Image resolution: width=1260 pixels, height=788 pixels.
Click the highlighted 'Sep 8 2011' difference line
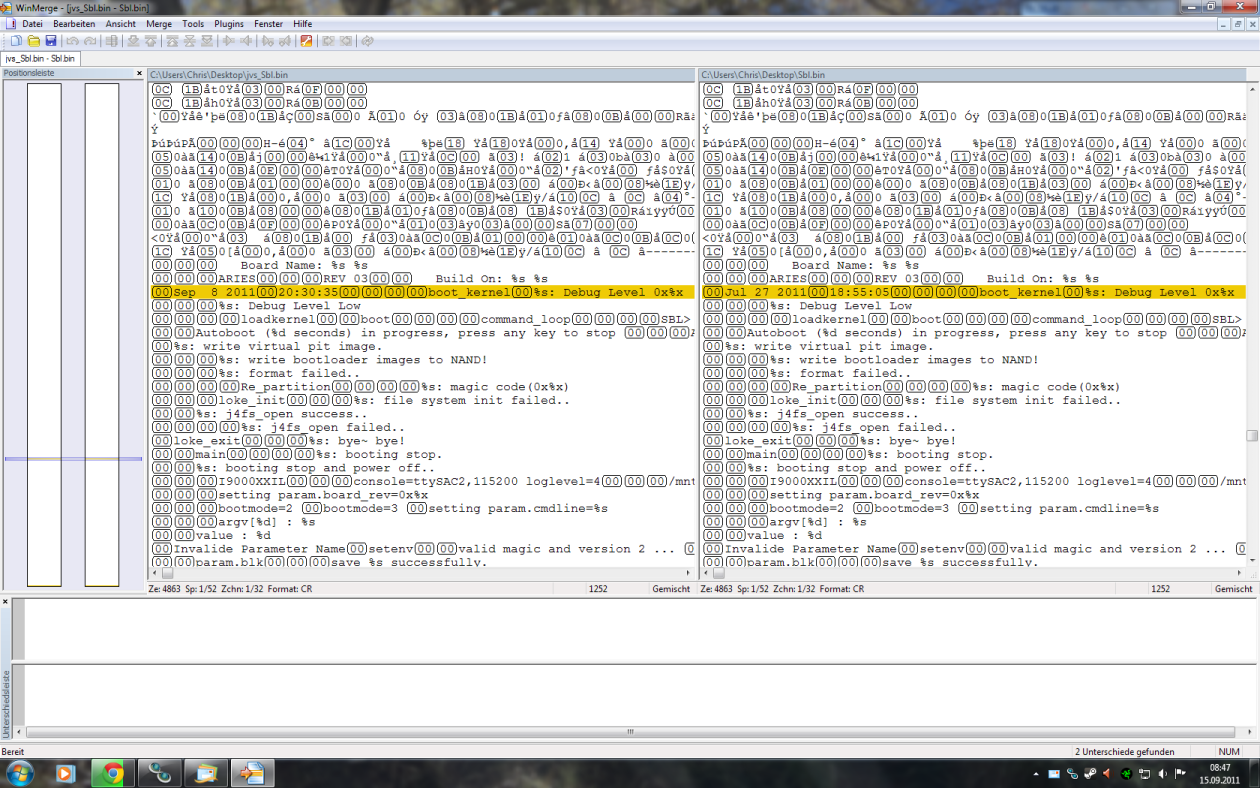(x=421, y=292)
